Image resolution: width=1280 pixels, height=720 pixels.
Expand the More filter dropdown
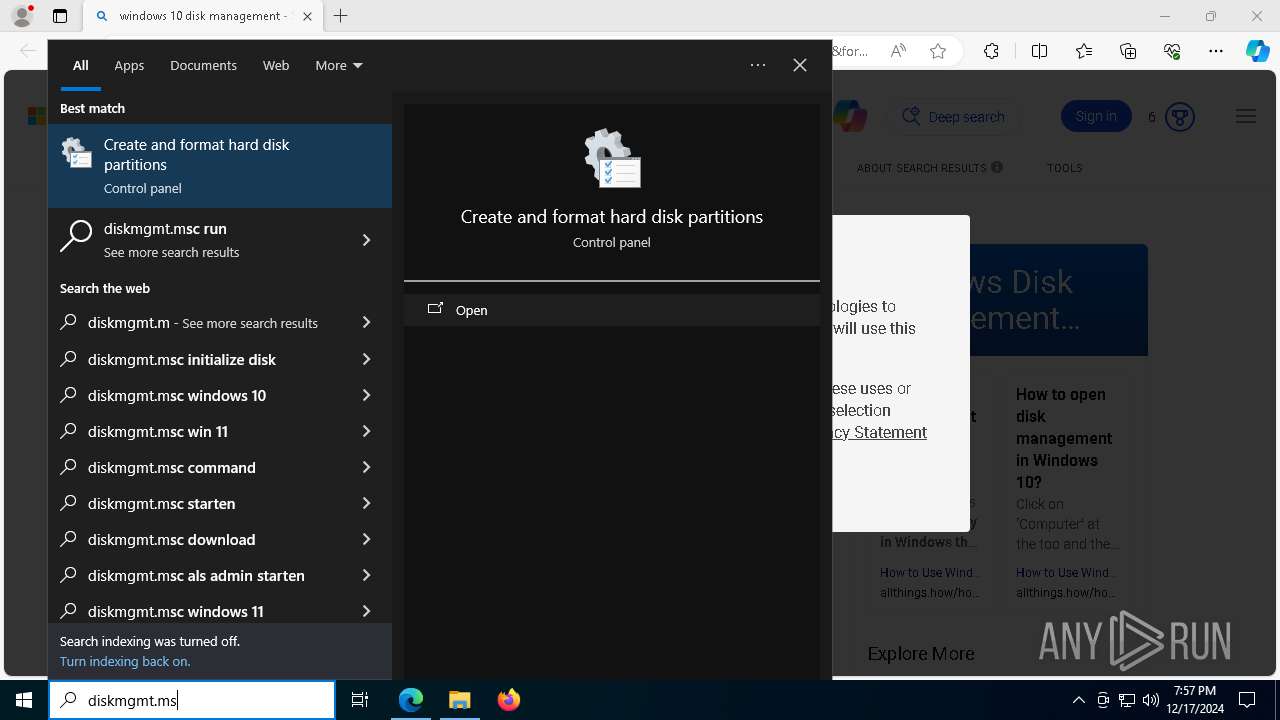(339, 65)
